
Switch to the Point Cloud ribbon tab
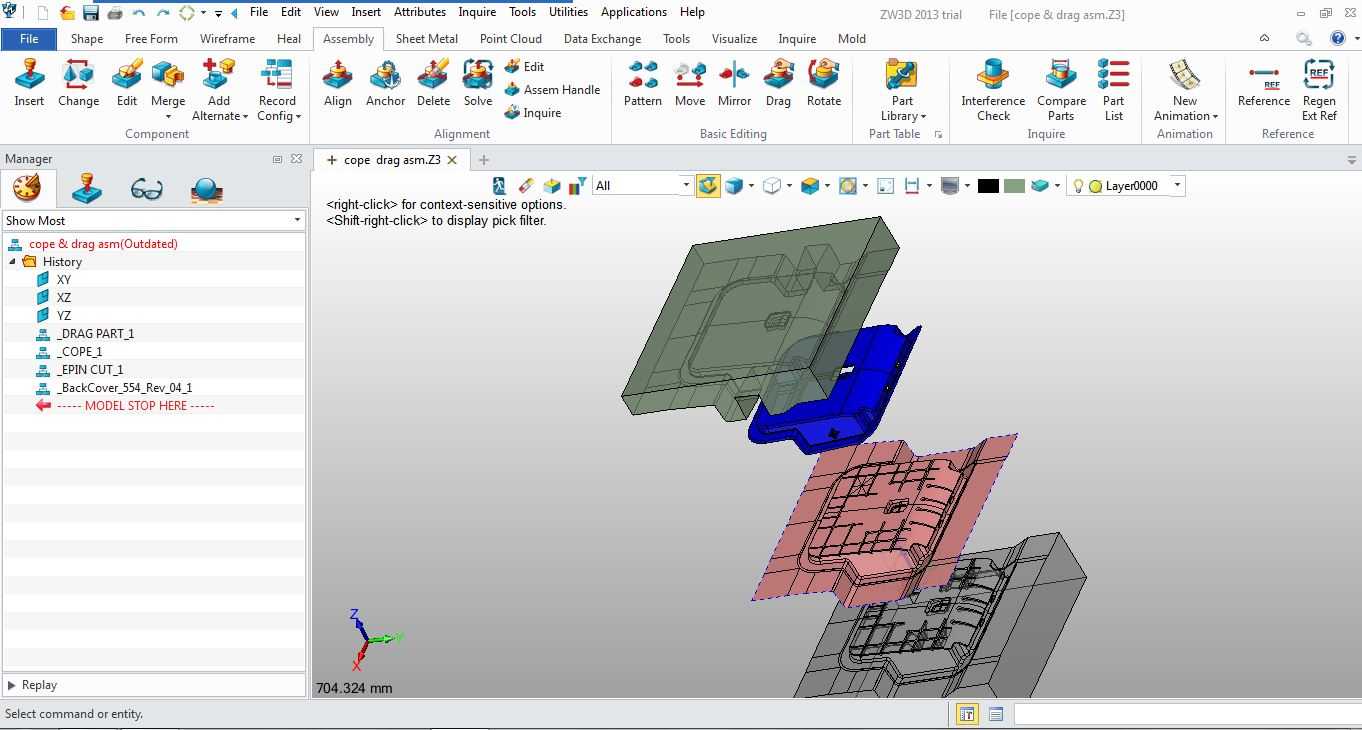pos(510,38)
